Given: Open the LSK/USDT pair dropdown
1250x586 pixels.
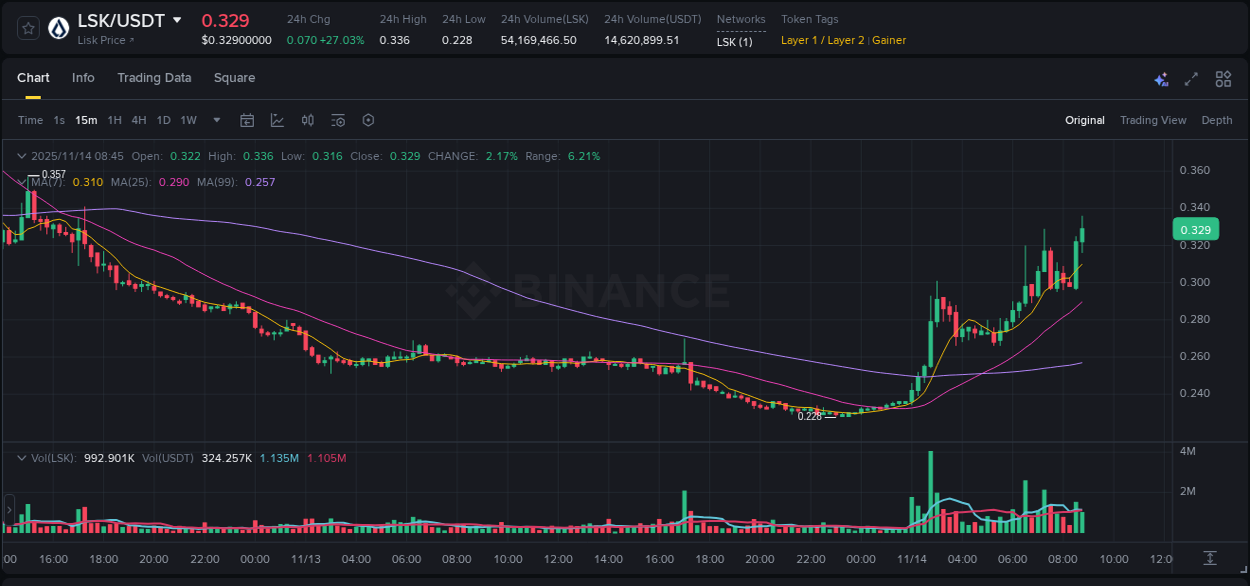Looking at the screenshot, I should 177,19.
